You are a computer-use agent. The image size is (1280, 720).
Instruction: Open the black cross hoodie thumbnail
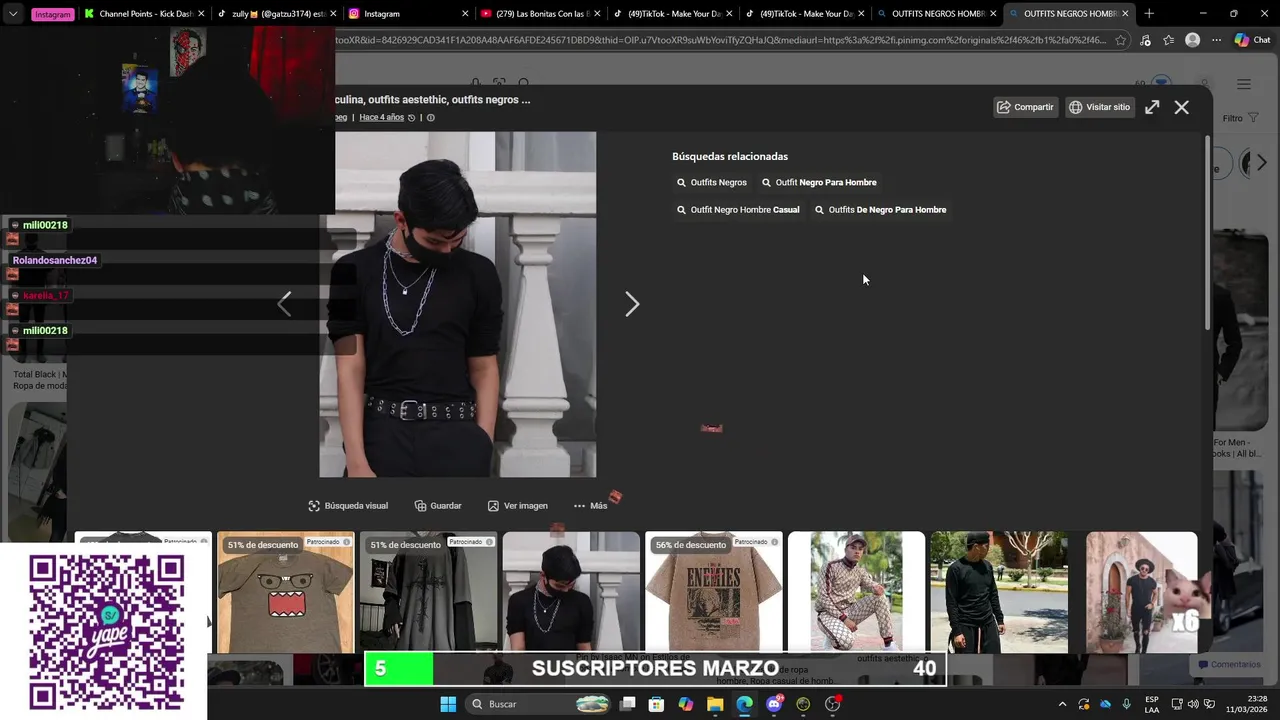pyautogui.click(x=428, y=592)
